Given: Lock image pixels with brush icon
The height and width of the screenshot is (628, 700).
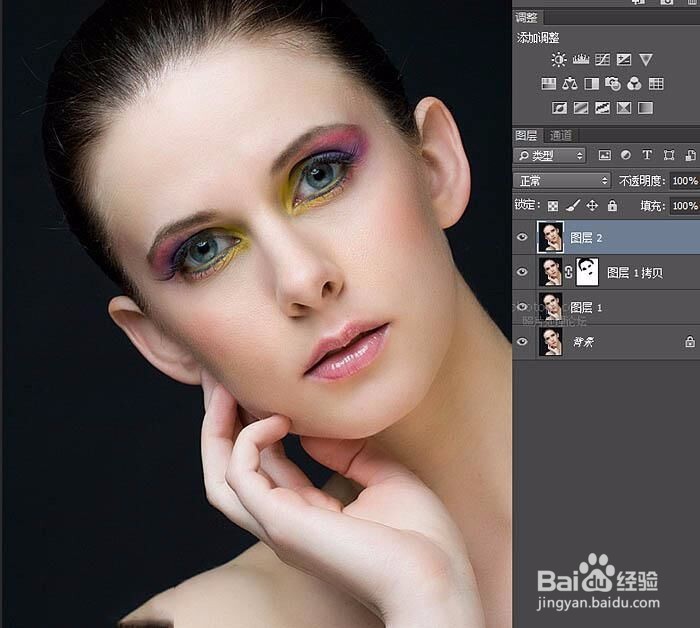Looking at the screenshot, I should (x=572, y=205).
